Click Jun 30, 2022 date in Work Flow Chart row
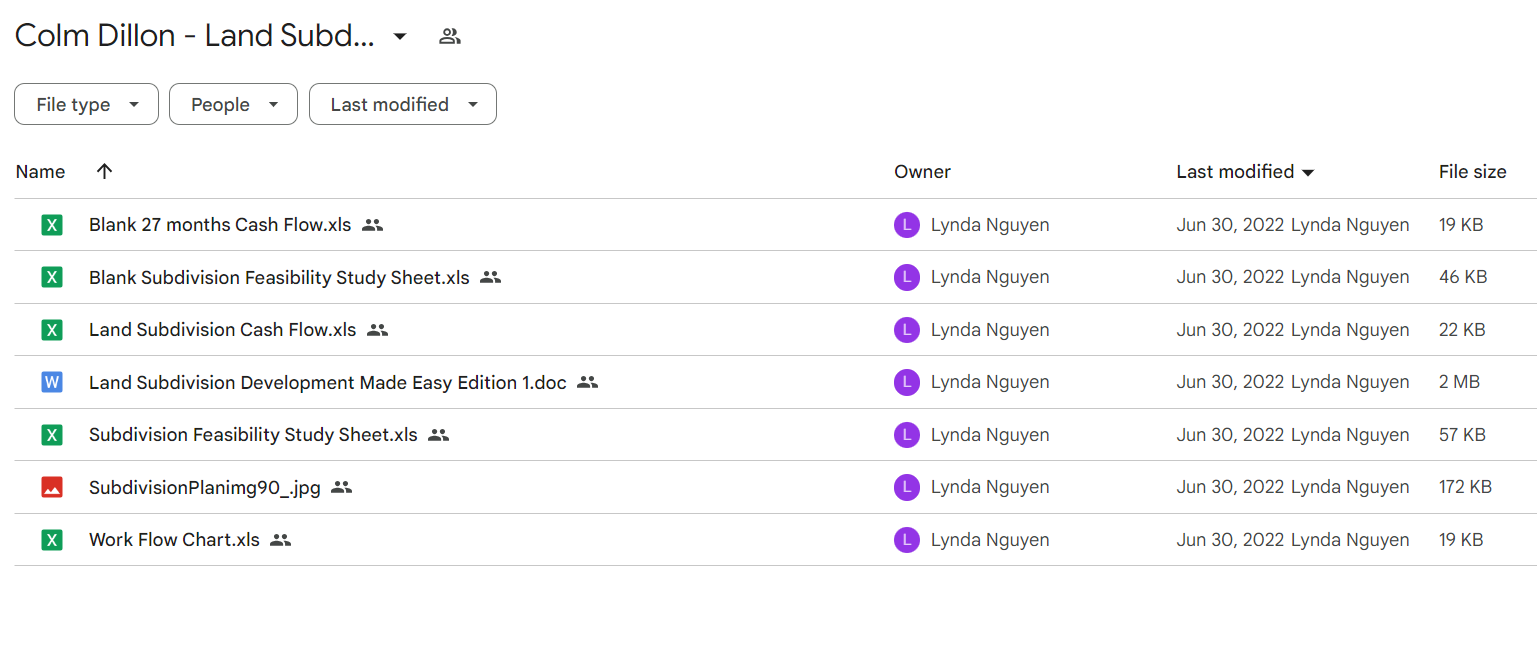The image size is (1537, 668). (1230, 540)
